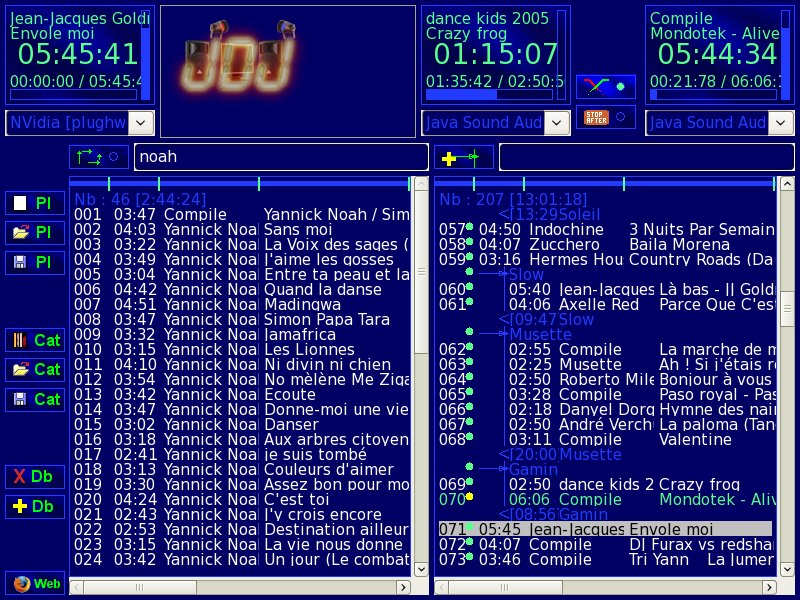Click the yellow status dot on row 070

[469, 496]
